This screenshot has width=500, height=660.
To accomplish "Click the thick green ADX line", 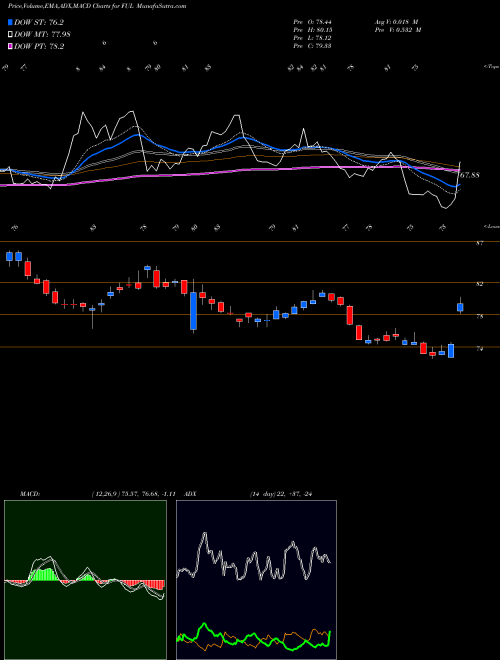I will tap(254, 636).
